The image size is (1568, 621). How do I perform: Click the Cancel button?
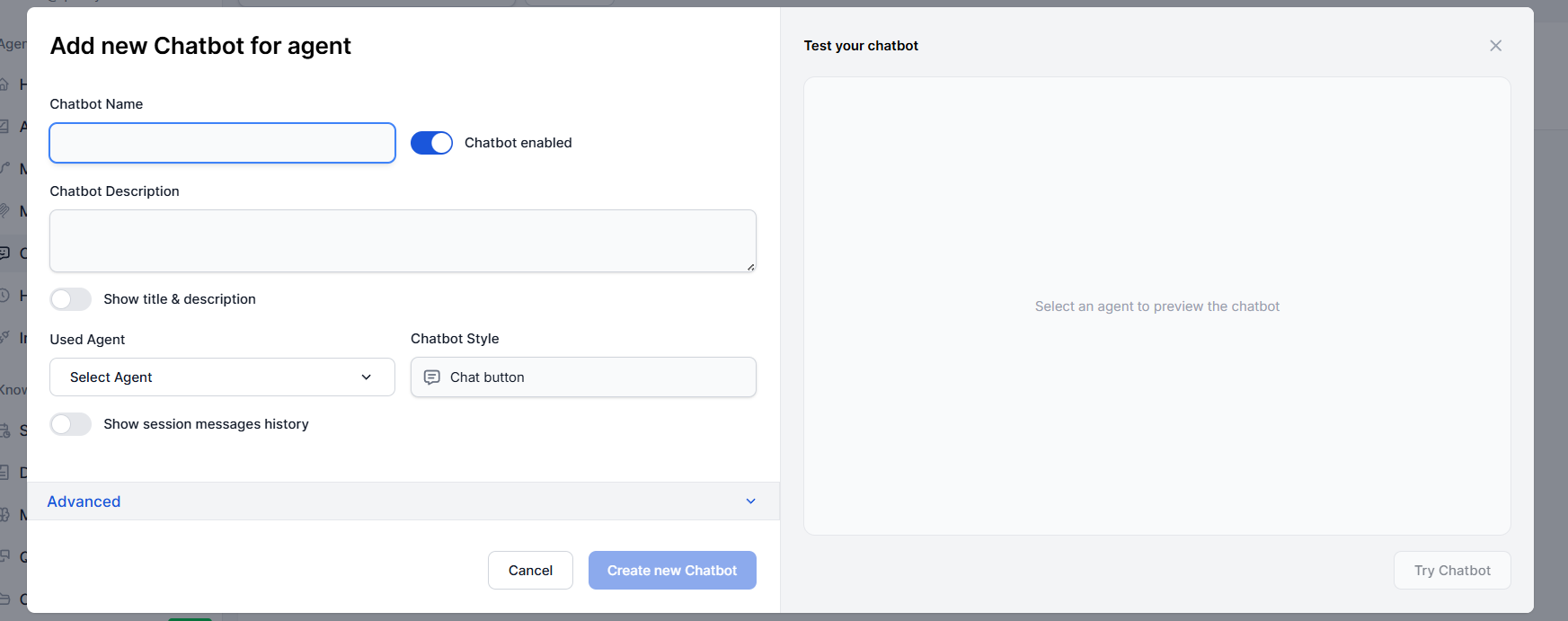[530, 571]
